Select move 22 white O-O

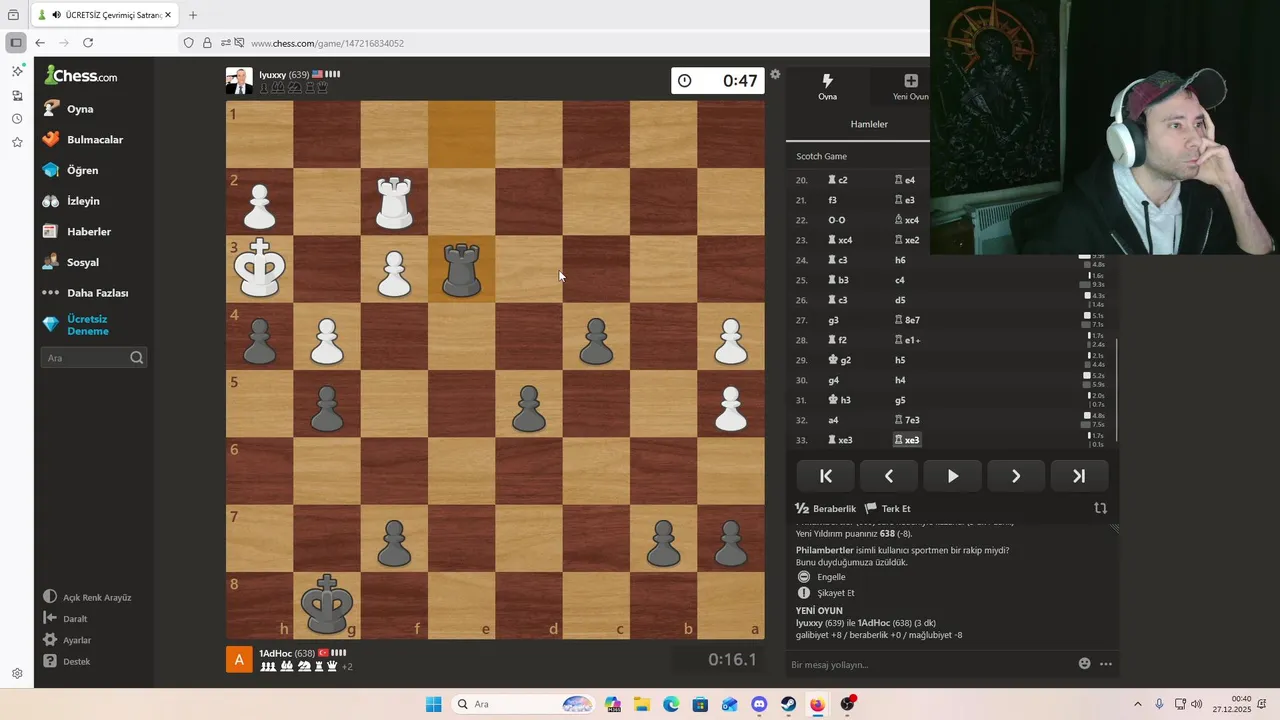(837, 220)
